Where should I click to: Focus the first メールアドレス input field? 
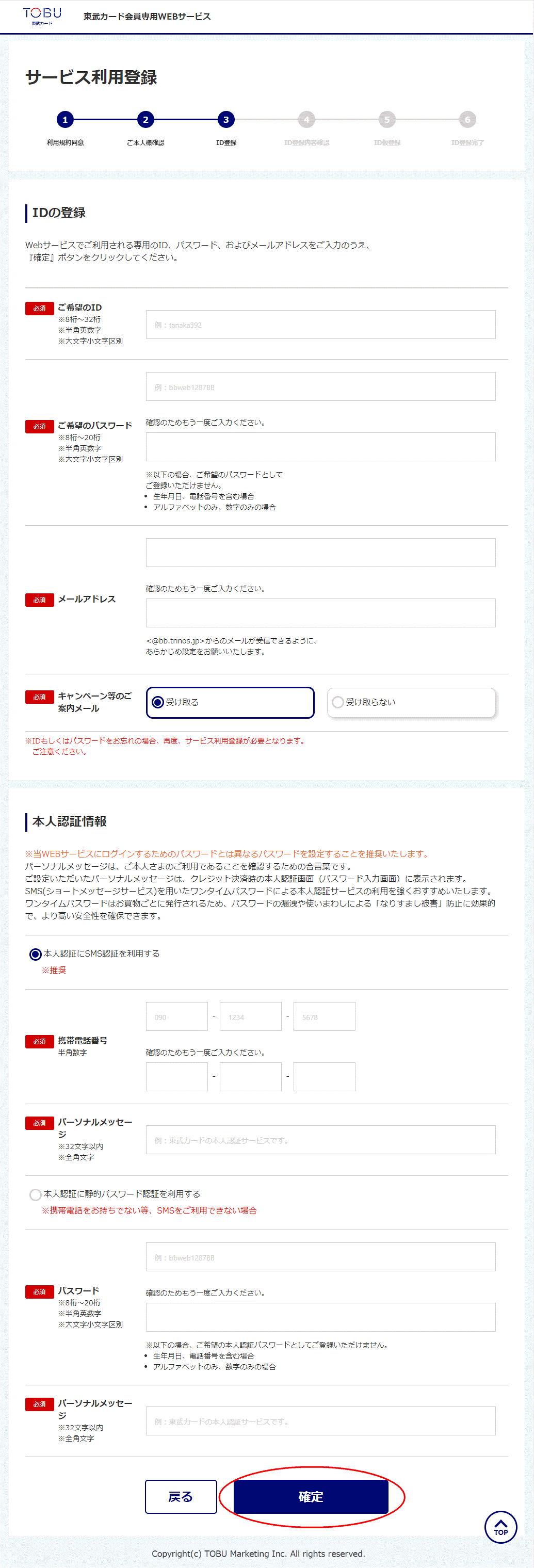(320, 552)
